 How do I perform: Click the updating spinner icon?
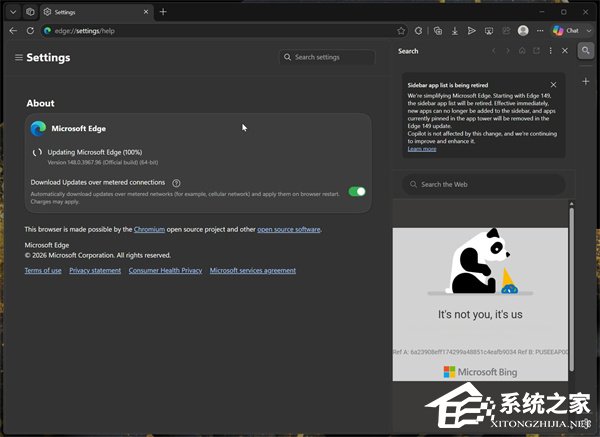click(x=37, y=152)
